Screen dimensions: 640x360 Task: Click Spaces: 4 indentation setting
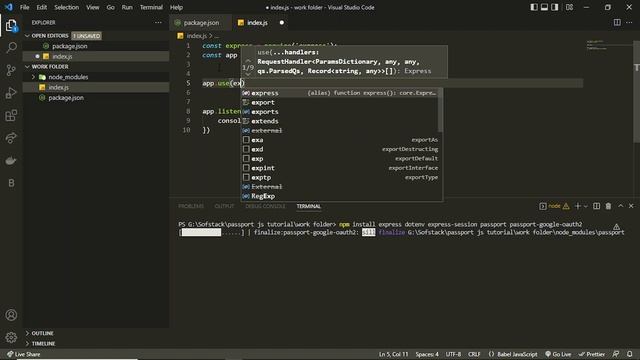tap(427, 354)
